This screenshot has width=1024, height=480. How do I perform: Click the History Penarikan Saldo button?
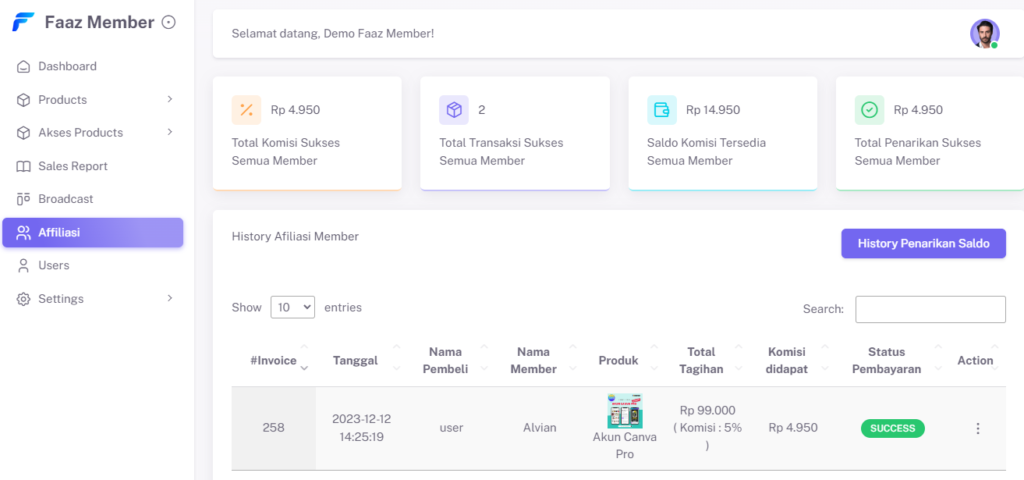pyautogui.click(x=922, y=244)
